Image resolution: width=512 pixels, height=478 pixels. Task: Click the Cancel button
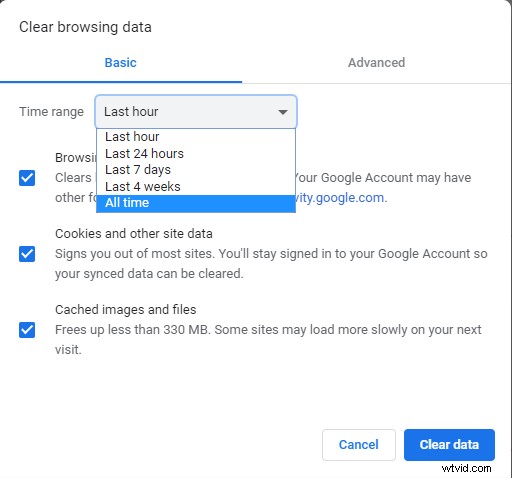point(359,445)
